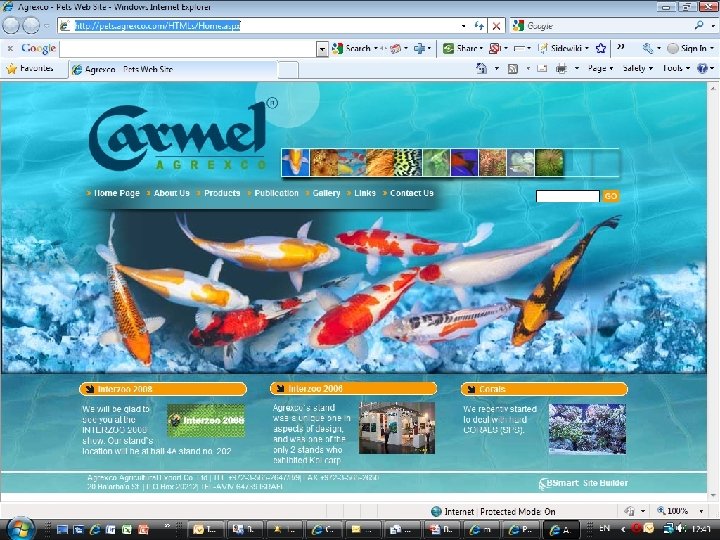Click the Print icon in command bar

pos(561,69)
